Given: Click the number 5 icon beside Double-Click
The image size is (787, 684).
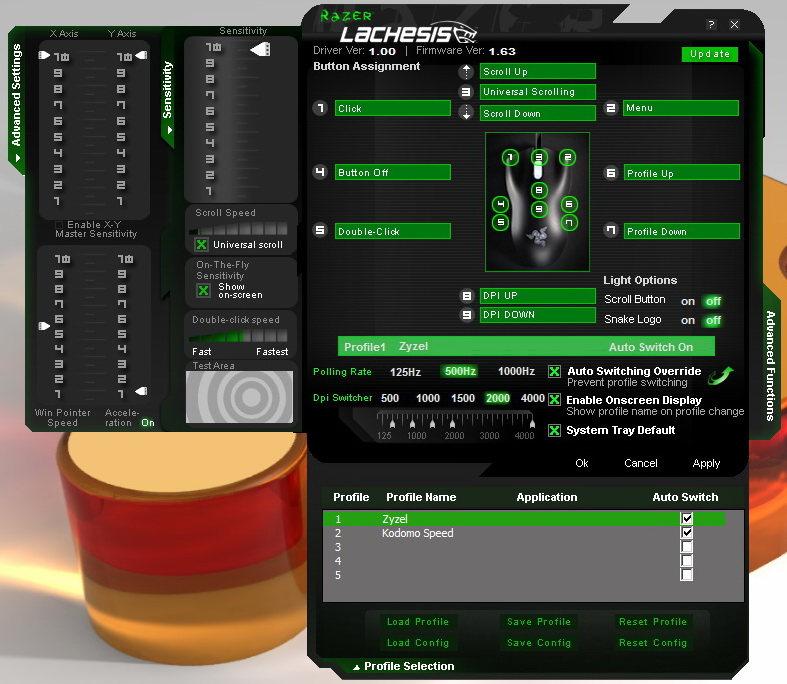Looking at the screenshot, I should (x=320, y=230).
